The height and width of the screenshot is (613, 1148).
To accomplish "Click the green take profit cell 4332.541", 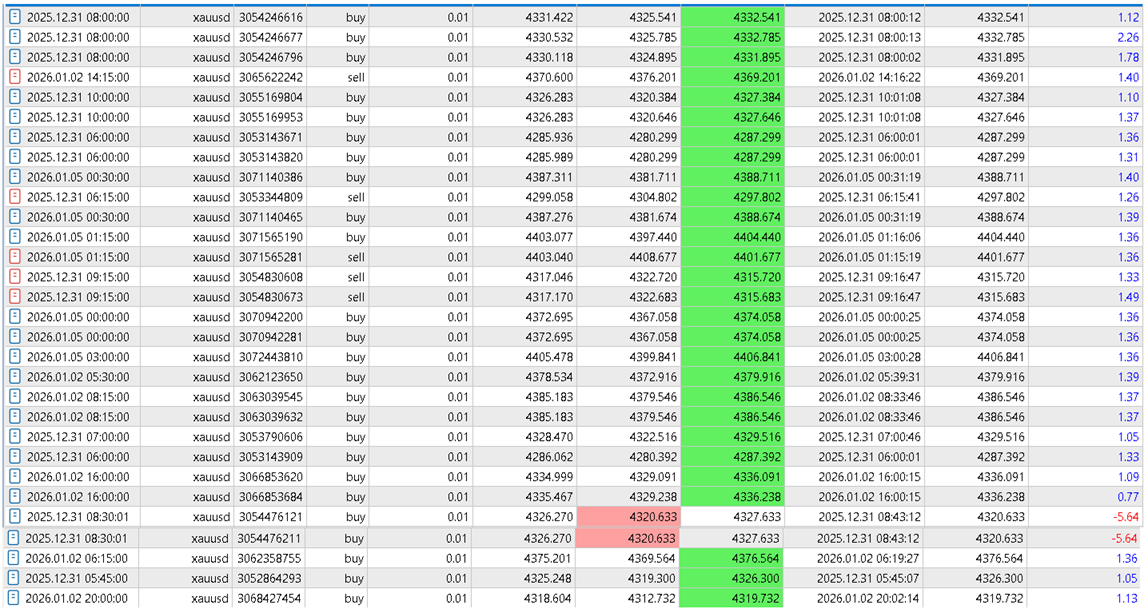I will pos(732,17).
